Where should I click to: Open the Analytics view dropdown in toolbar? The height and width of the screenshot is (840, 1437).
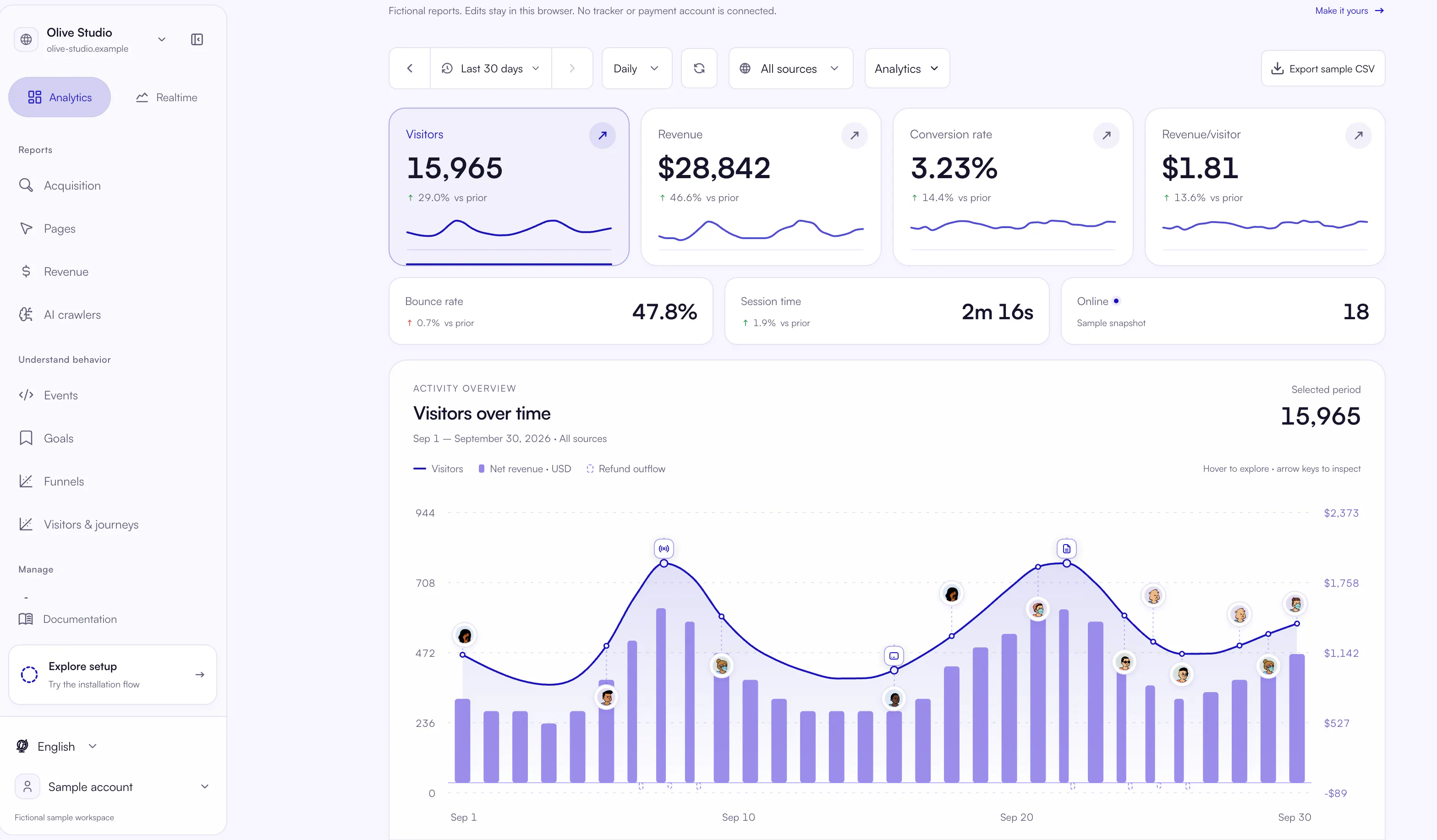(907, 68)
